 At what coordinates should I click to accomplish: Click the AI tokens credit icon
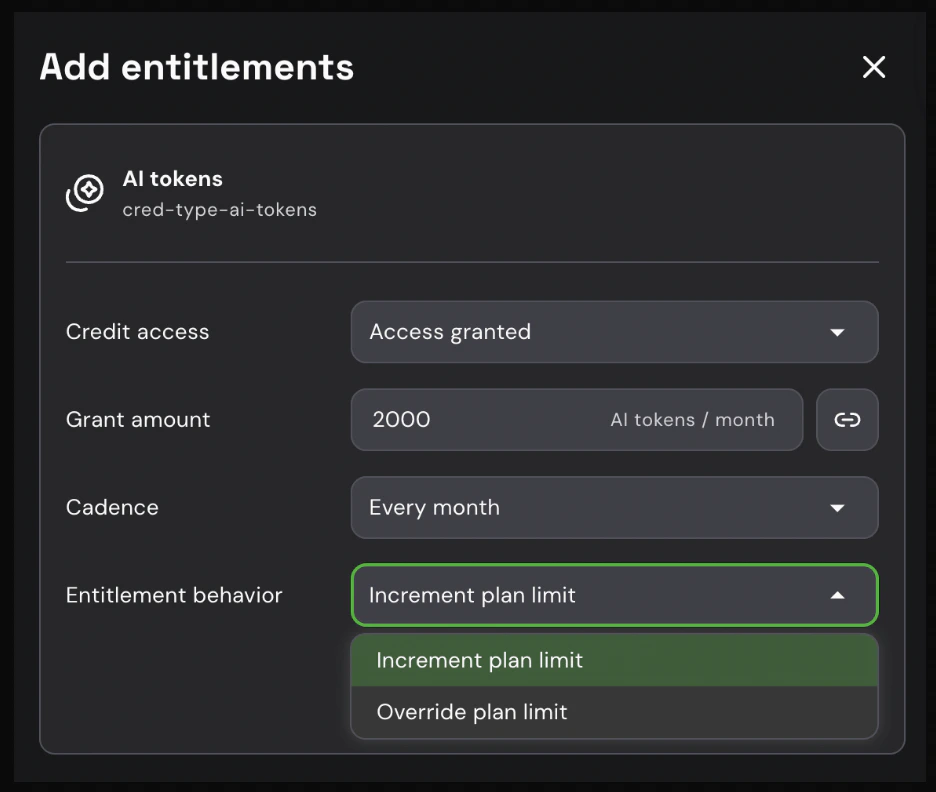85,191
